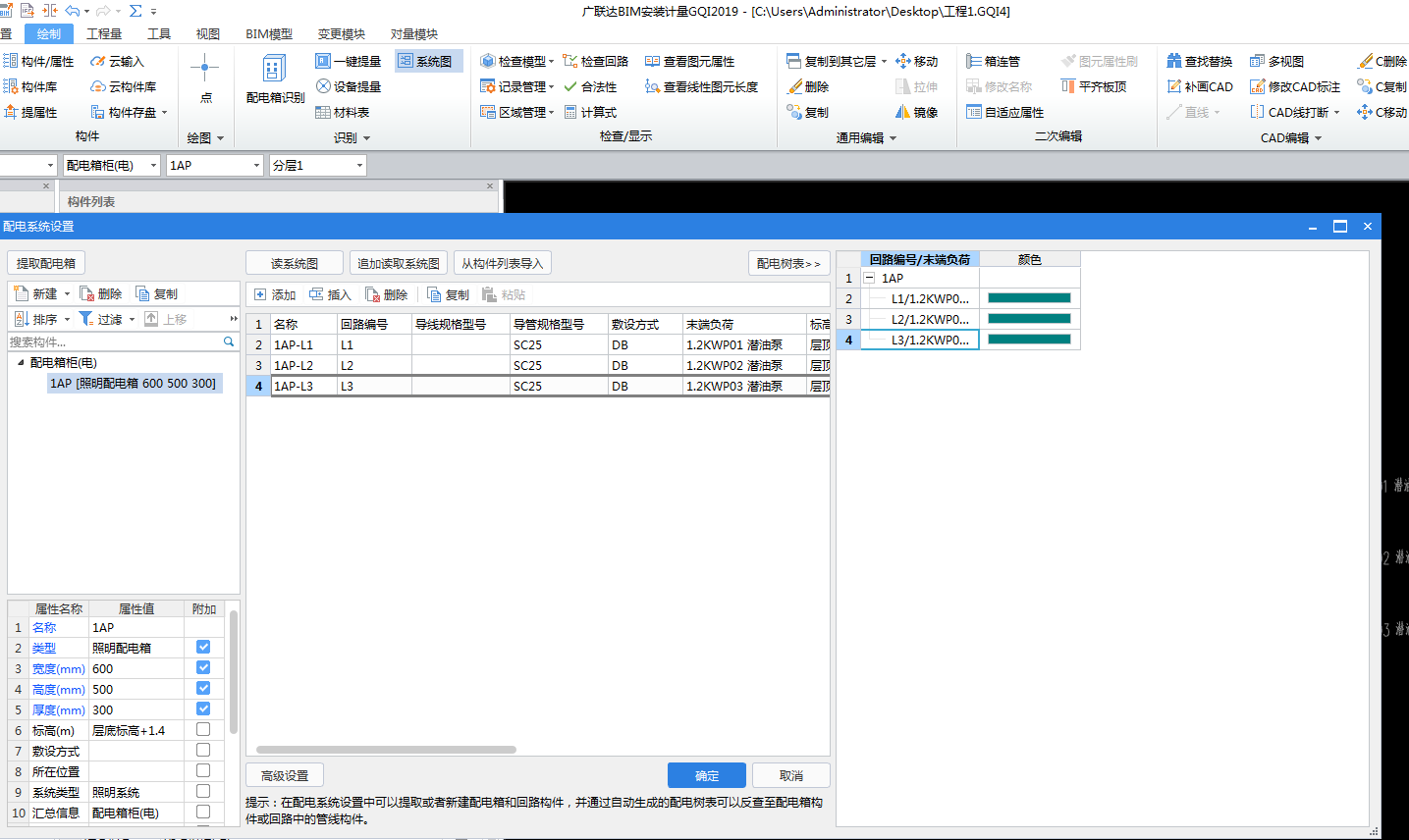The width and height of the screenshot is (1409, 840).
Task: Switch to the 变更模块 ribbon tab
Action: click(x=342, y=33)
